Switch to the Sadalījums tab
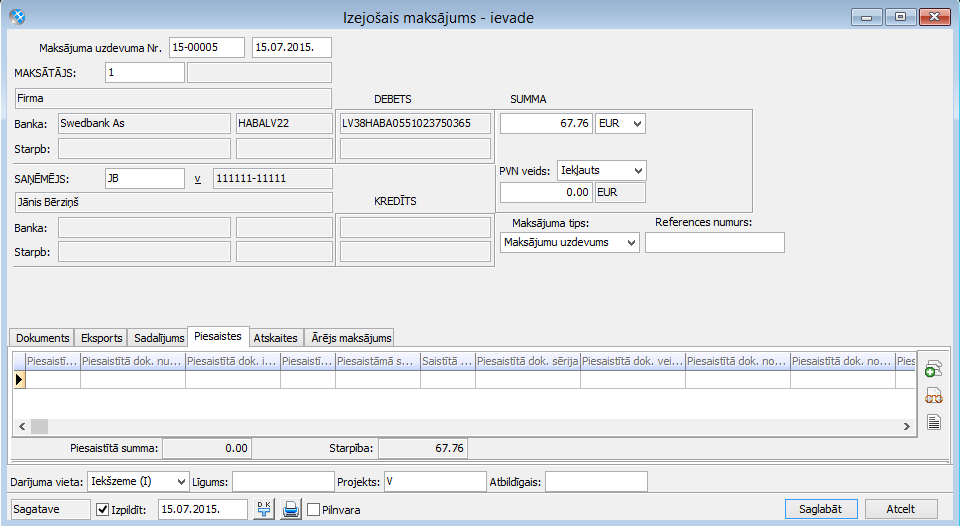960x526 pixels. [159, 338]
